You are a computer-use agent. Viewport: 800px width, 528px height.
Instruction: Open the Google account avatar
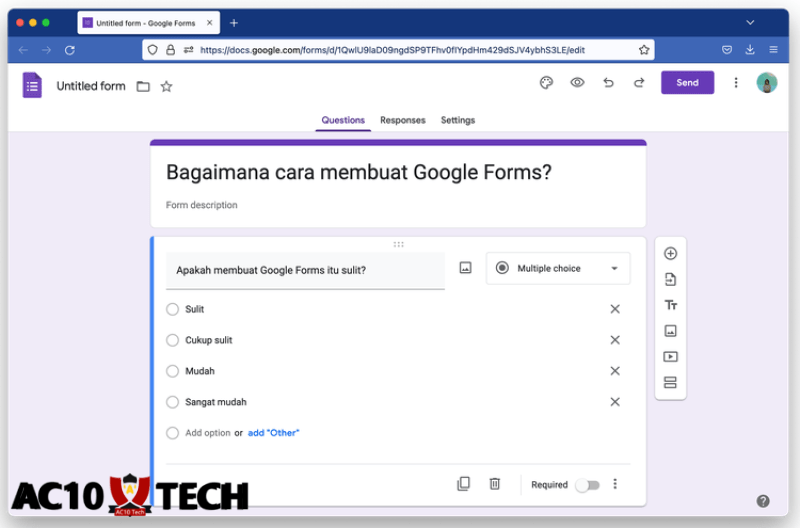(766, 83)
